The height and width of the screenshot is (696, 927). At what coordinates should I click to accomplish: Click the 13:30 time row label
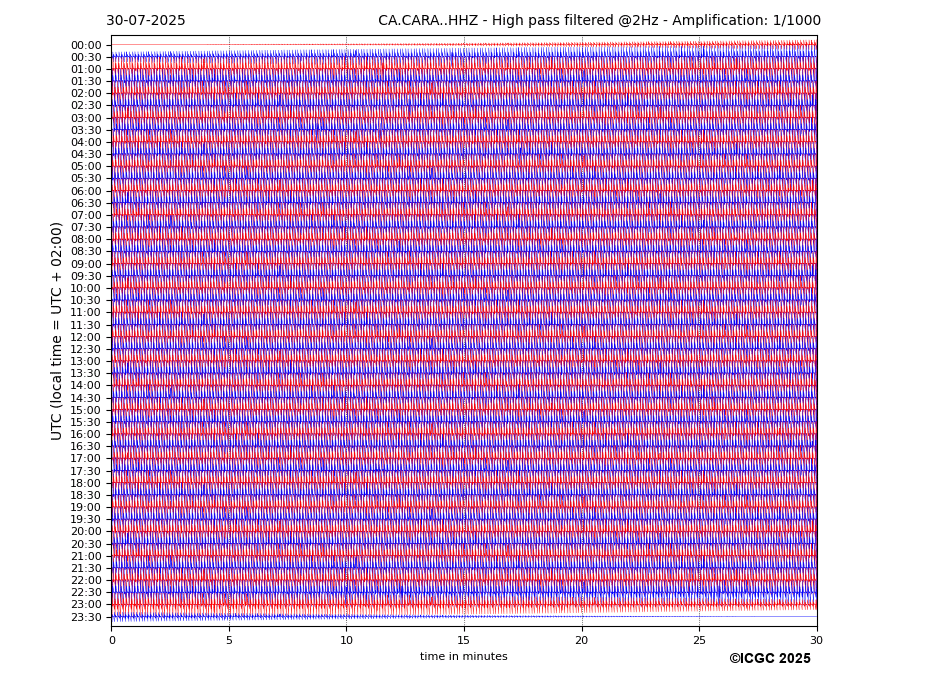pyautogui.click(x=86, y=374)
